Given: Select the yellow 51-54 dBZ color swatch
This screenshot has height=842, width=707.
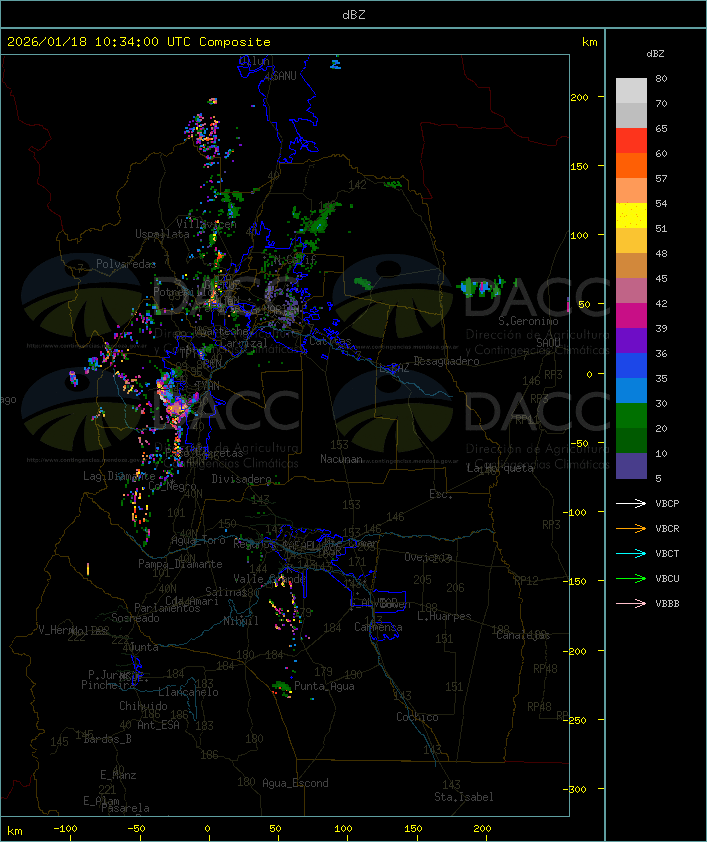Looking at the screenshot, I should 631,216.
